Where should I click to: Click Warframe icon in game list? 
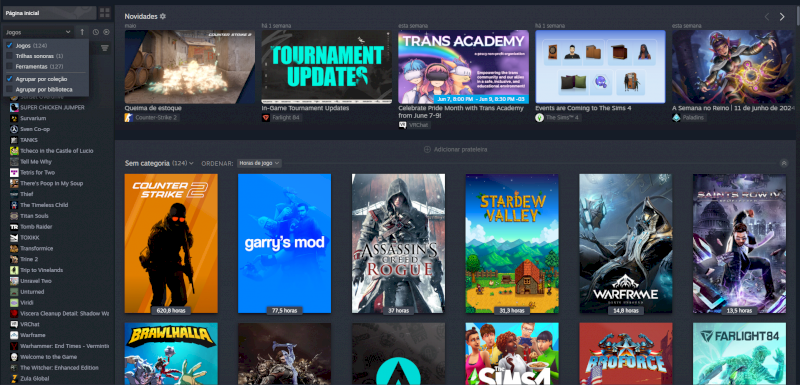[x=14, y=335]
